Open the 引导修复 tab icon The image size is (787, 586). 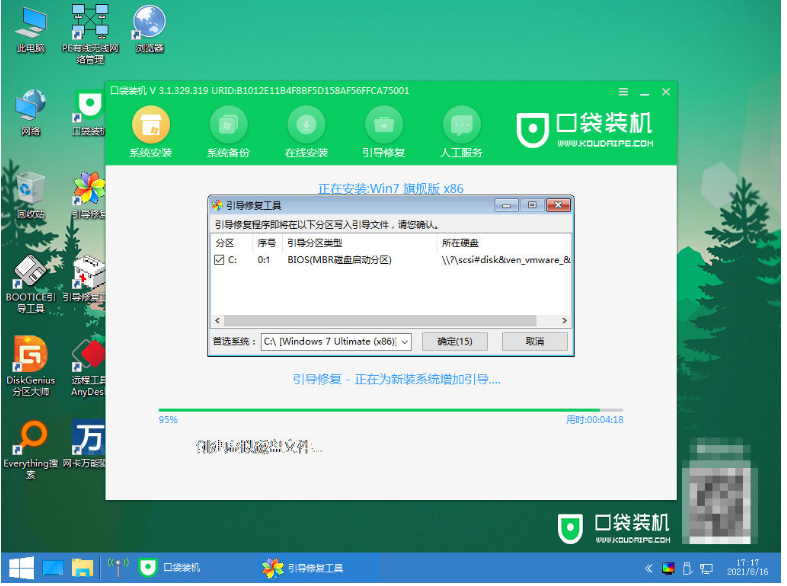(x=384, y=125)
